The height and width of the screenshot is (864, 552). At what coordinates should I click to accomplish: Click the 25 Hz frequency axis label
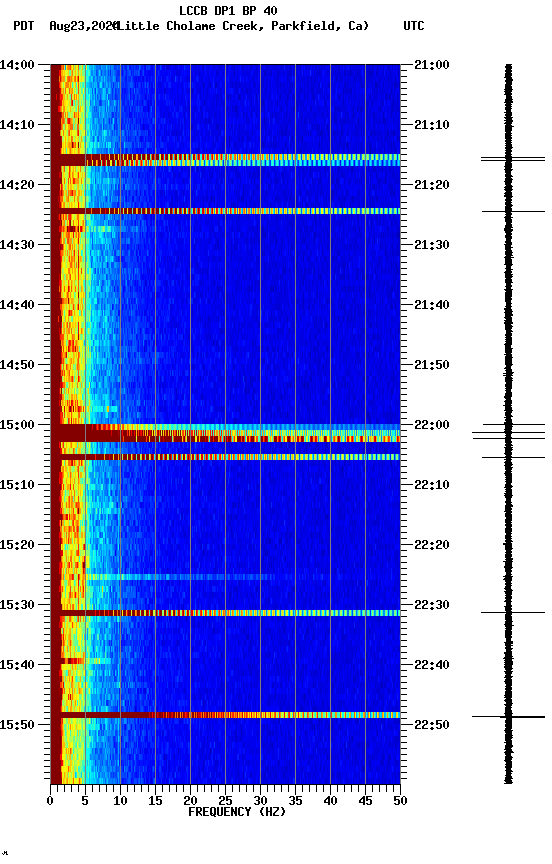click(225, 801)
